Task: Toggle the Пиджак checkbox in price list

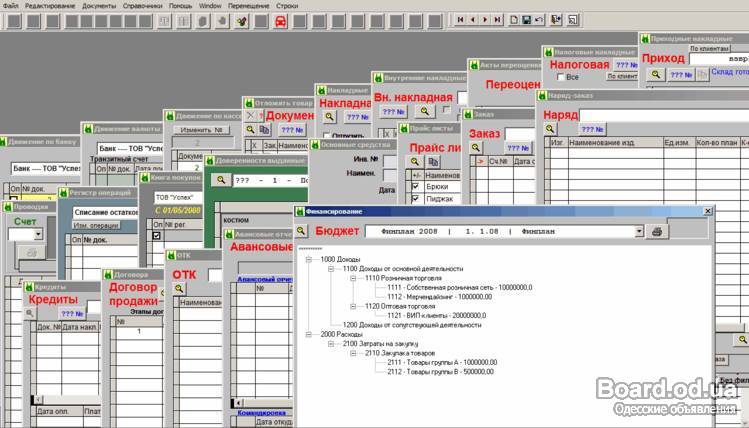Action: pos(416,200)
